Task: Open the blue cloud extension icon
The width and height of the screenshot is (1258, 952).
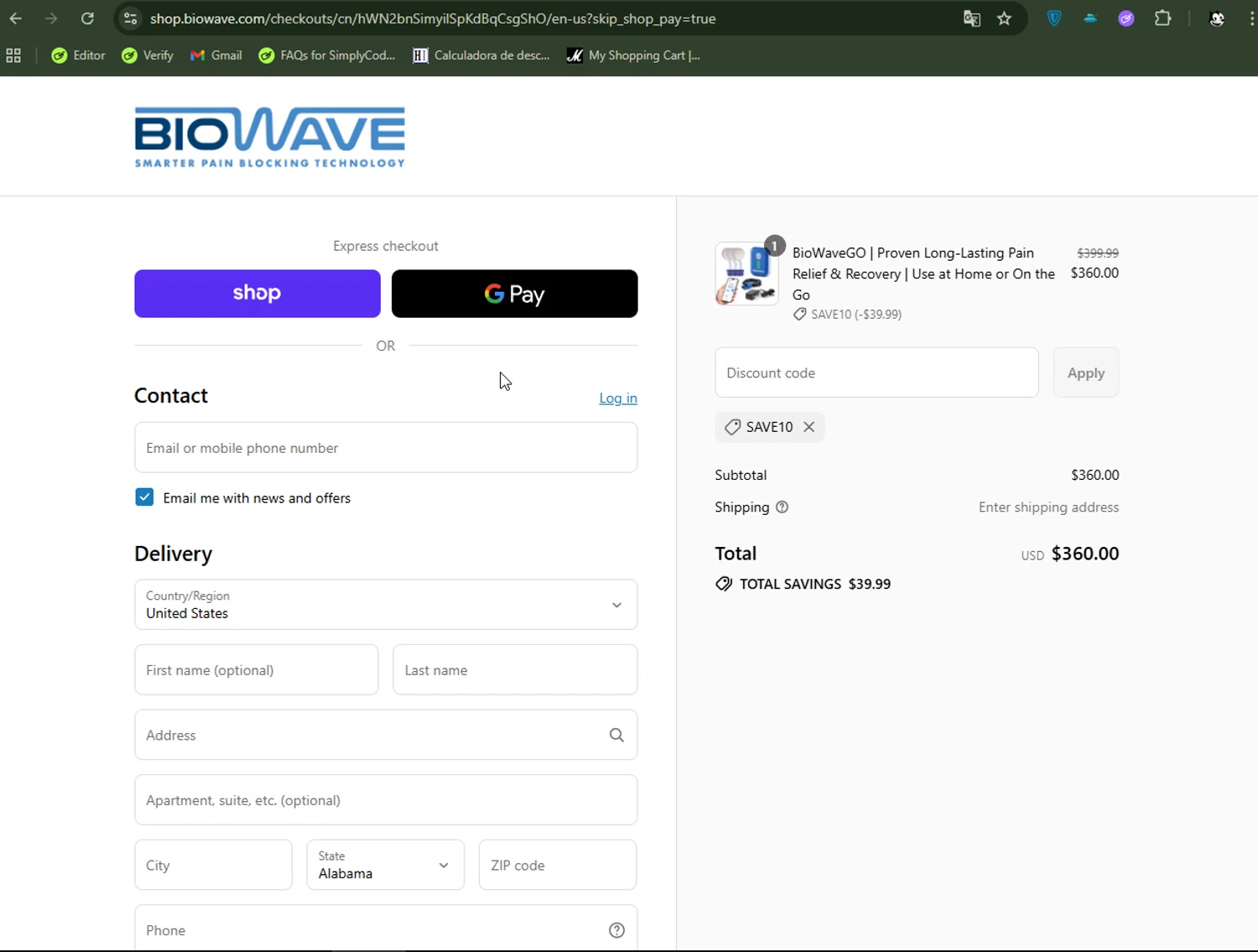Action: tap(1090, 18)
